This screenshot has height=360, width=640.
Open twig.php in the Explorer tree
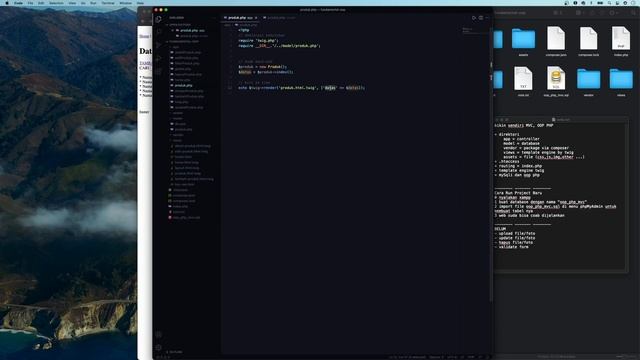tap(181, 102)
